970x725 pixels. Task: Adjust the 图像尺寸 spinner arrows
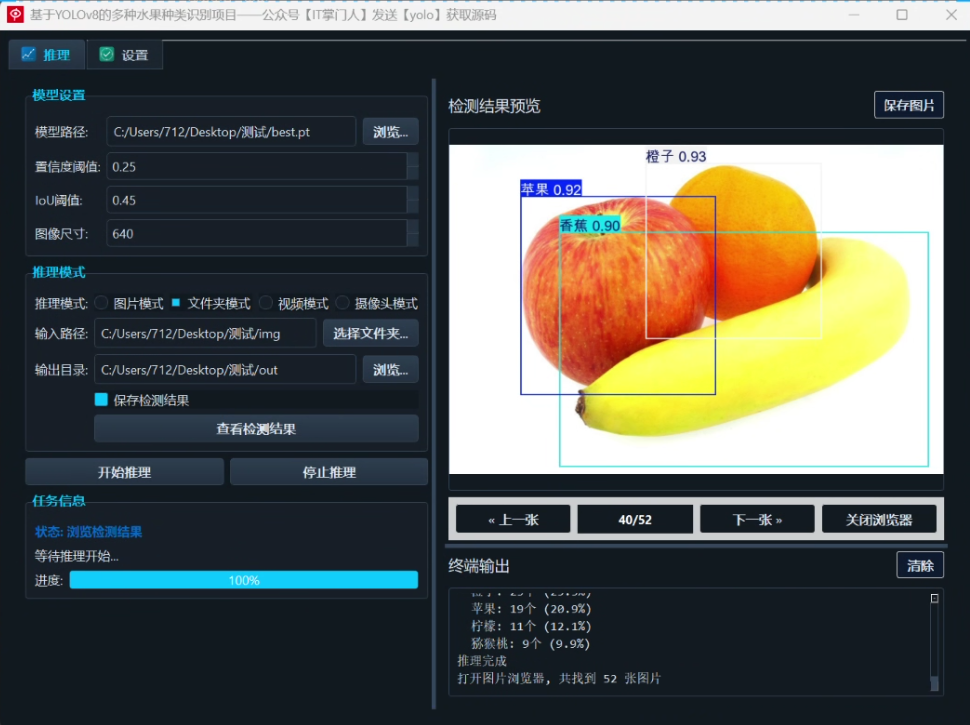(413, 233)
